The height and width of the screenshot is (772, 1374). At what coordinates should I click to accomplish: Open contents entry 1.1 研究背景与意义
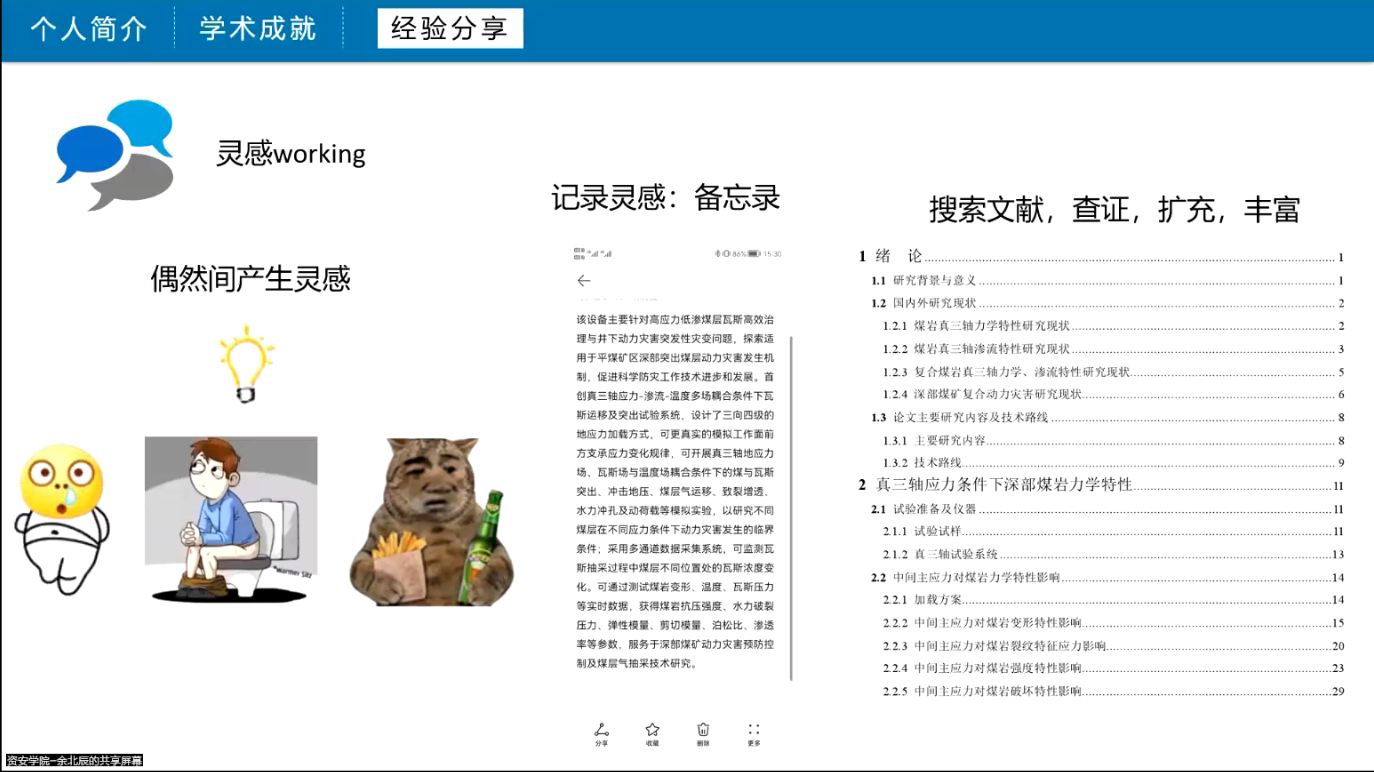1108,281
